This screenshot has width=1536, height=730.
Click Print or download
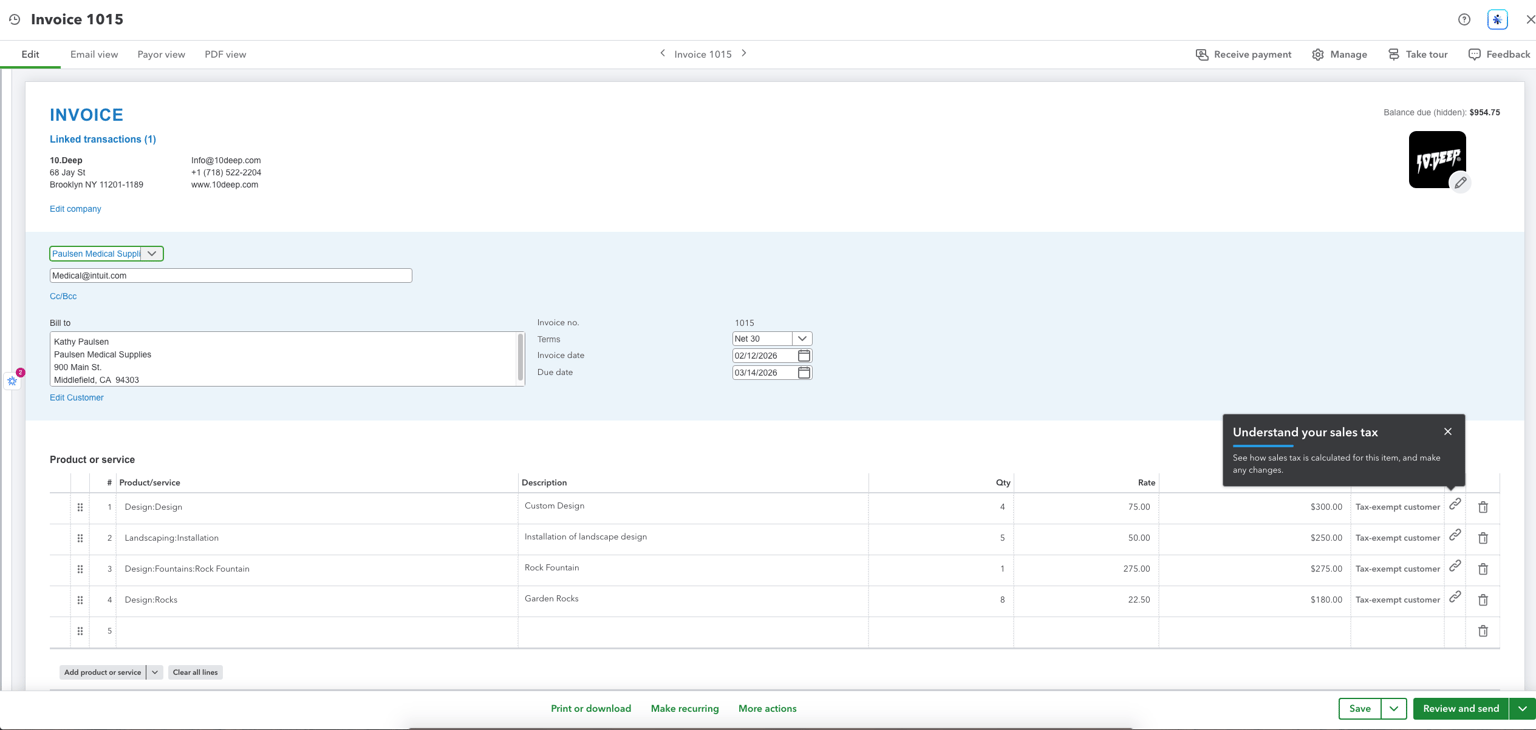pos(591,709)
